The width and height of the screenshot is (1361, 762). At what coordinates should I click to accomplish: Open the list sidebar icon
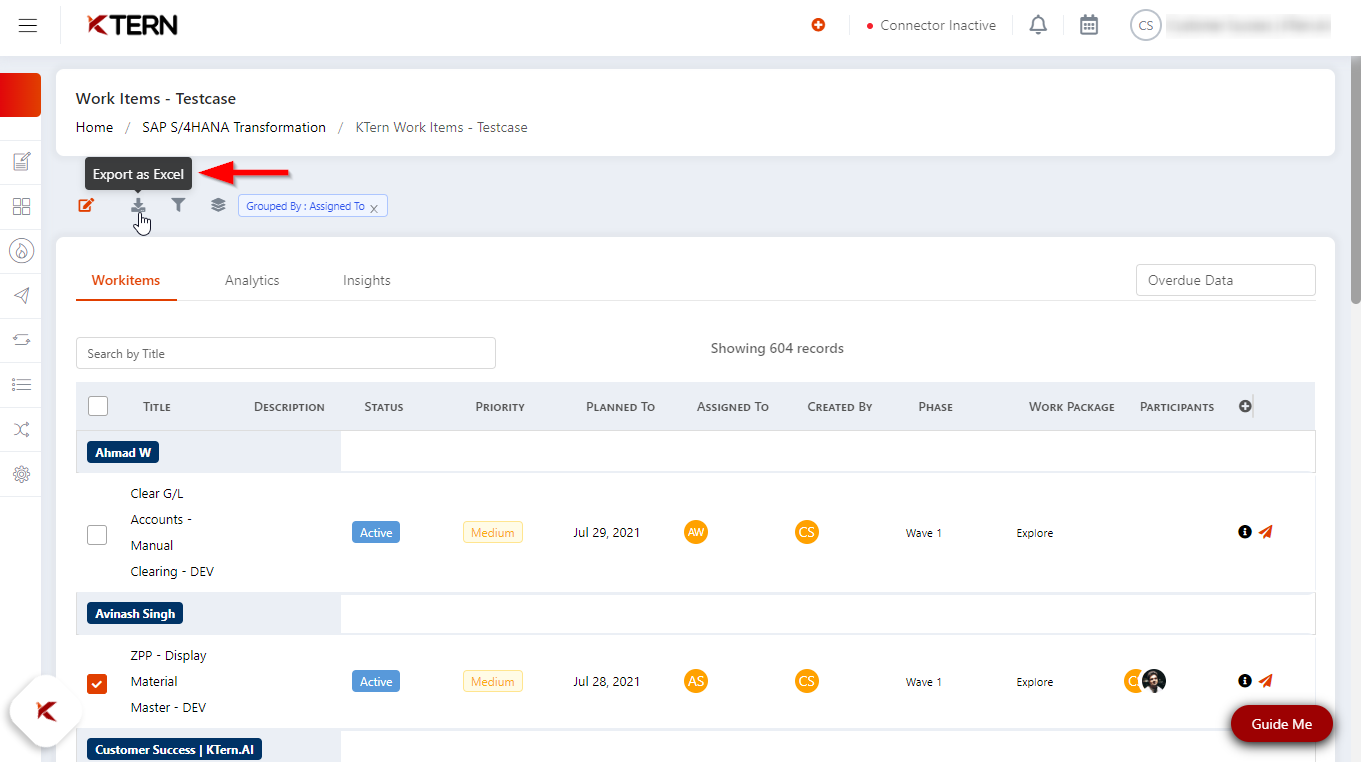point(21,385)
